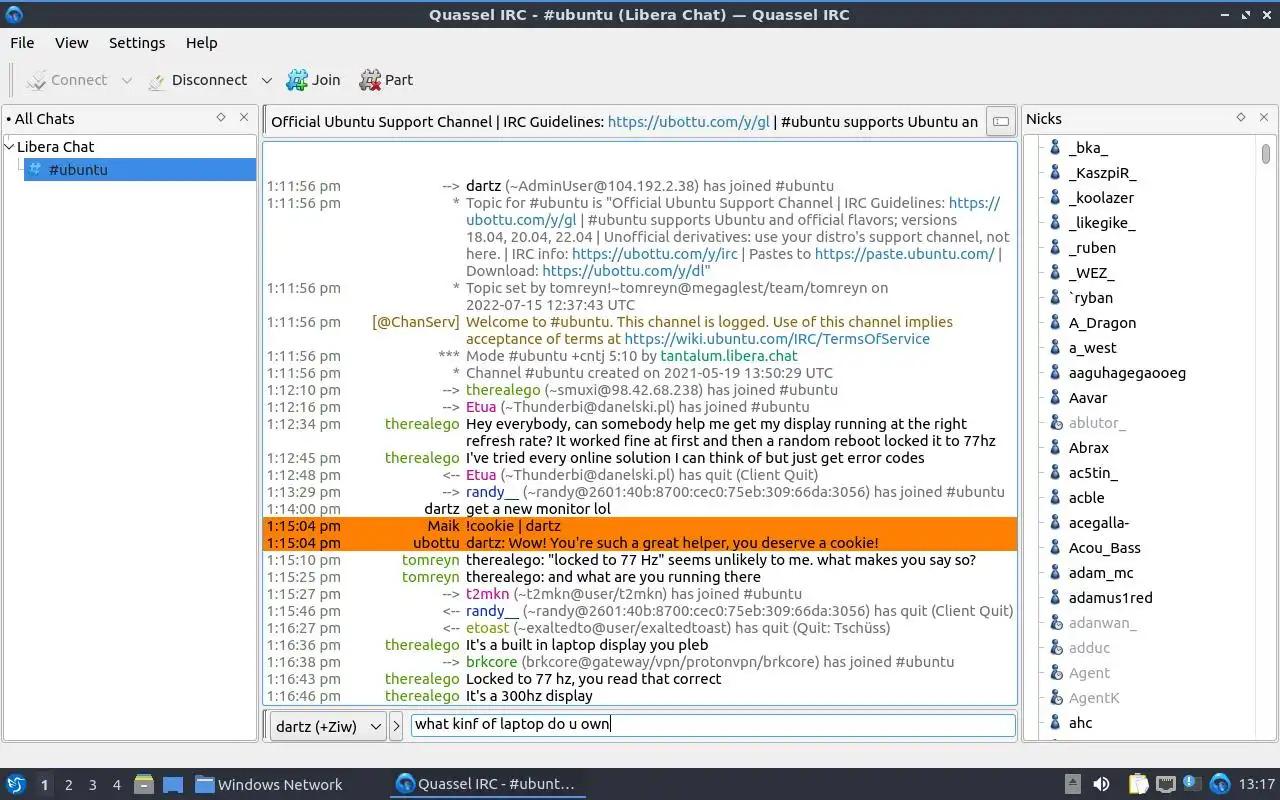Screen dimensions: 1280x800
Task: Click into the message input field
Action: 713,725
